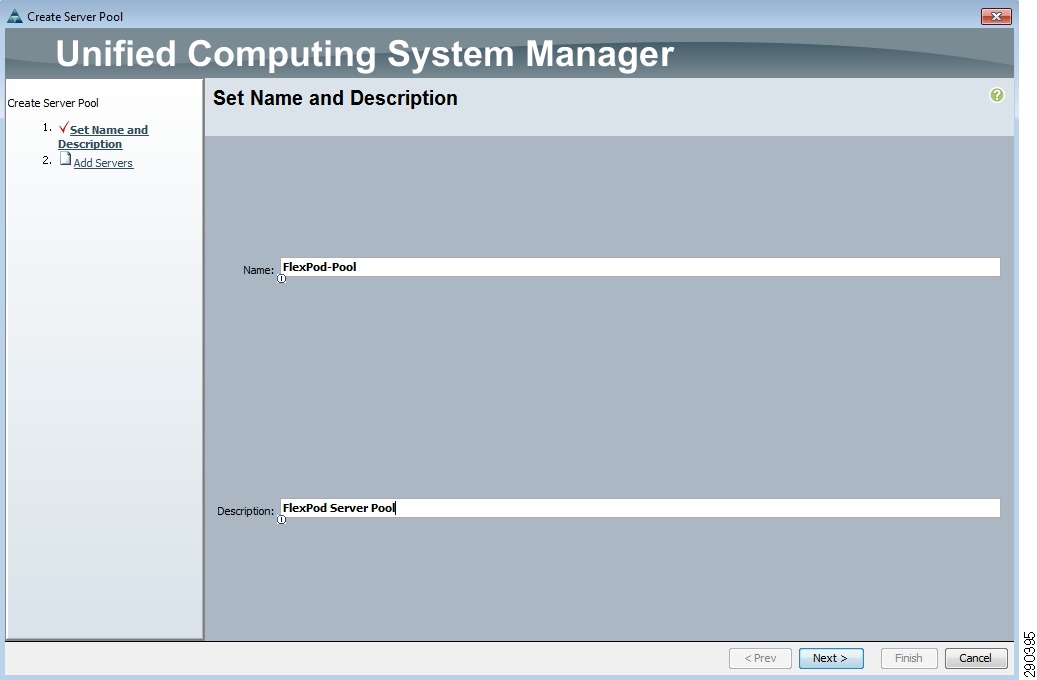Go to the Add Servers step

pos(103,163)
